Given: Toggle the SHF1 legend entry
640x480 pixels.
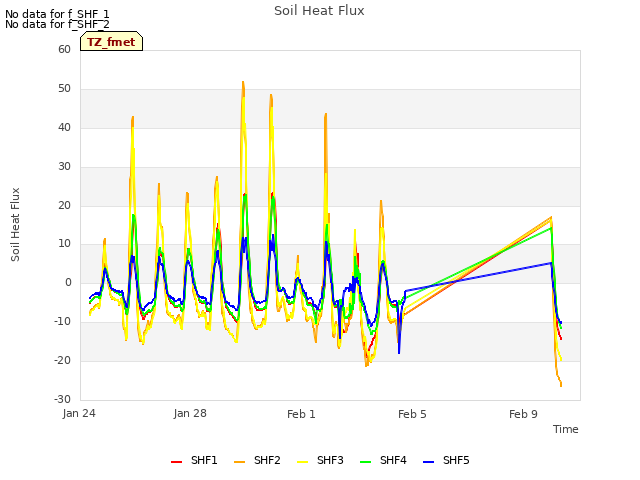Looking at the screenshot, I should click(194, 460).
